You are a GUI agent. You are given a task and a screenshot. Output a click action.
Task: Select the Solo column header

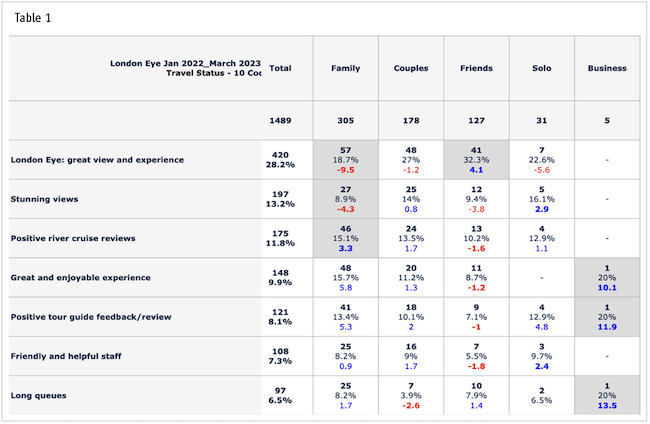[x=541, y=69]
